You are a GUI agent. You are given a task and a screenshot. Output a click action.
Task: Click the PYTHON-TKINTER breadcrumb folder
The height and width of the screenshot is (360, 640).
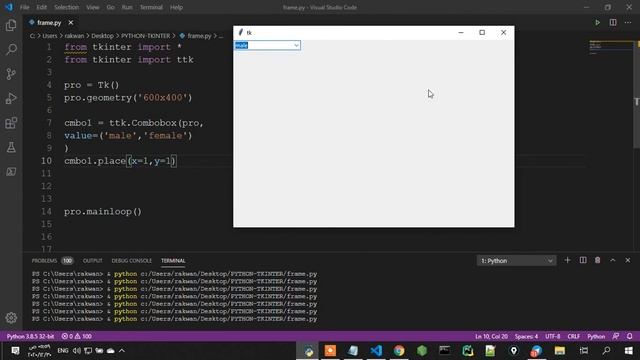[x=145, y=36]
